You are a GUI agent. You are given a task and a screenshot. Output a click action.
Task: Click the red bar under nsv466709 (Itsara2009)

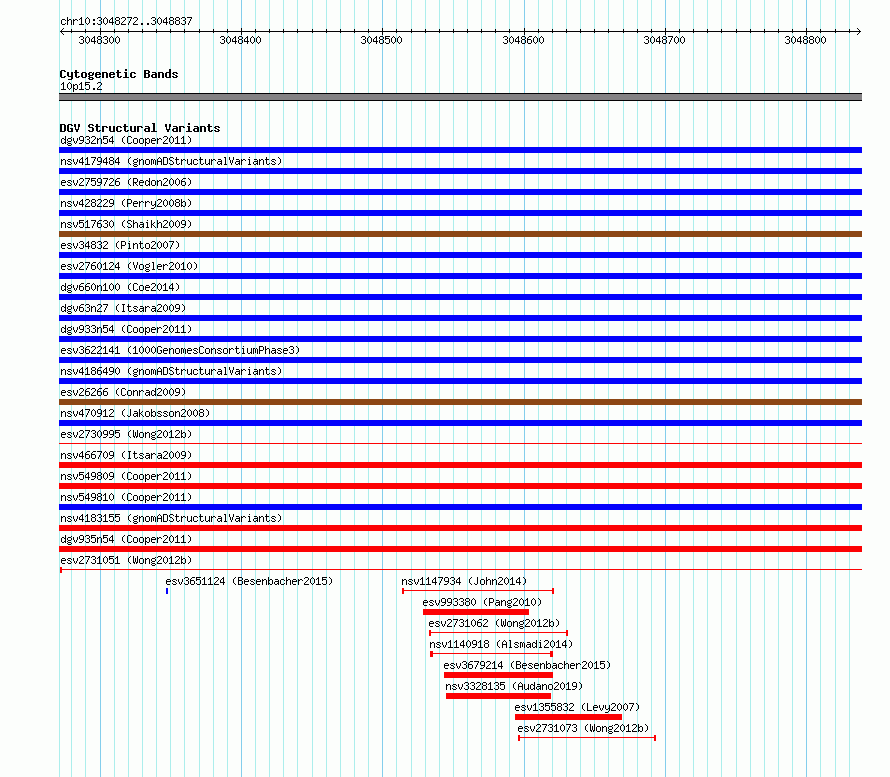pos(460,465)
